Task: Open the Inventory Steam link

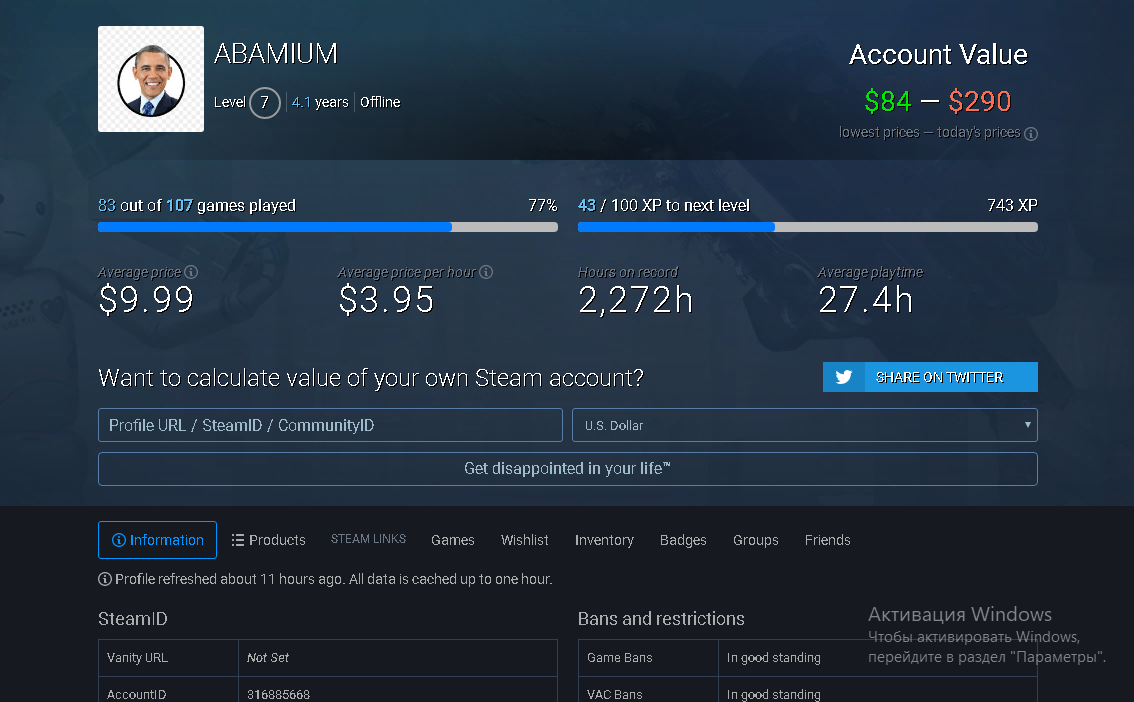Action: click(604, 540)
